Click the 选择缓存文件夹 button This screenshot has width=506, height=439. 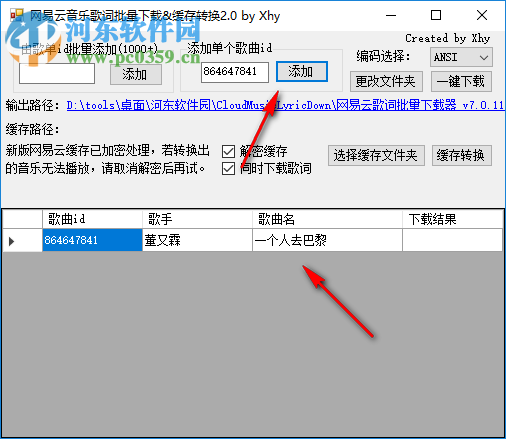click(376, 155)
